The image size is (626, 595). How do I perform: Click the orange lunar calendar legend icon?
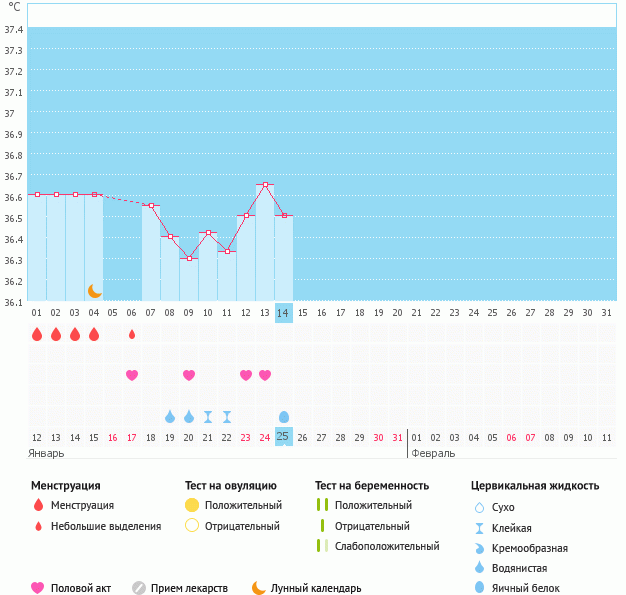tap(259, 588)
